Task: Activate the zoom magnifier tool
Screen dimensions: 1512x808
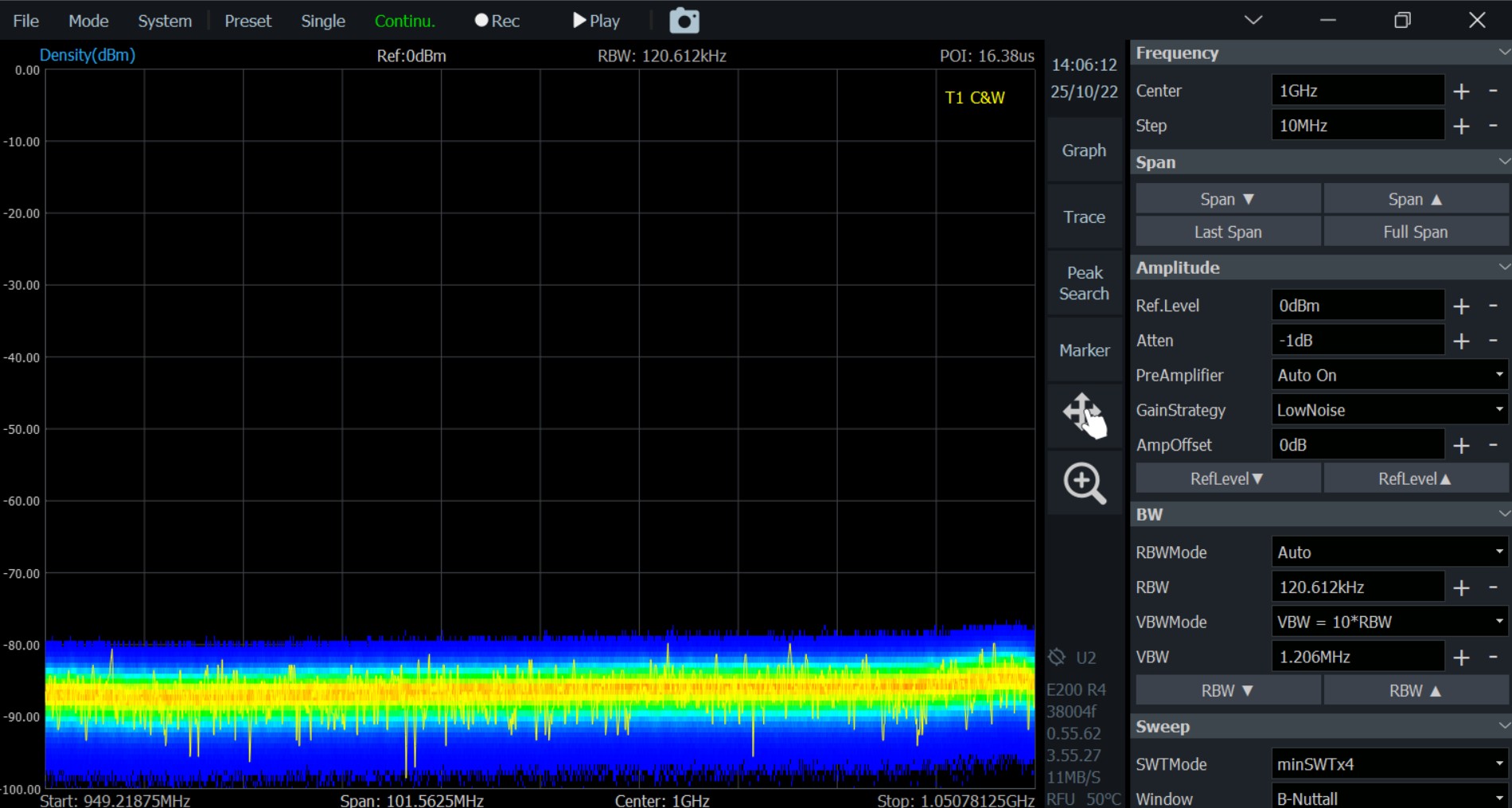Action: [1084, 482]
